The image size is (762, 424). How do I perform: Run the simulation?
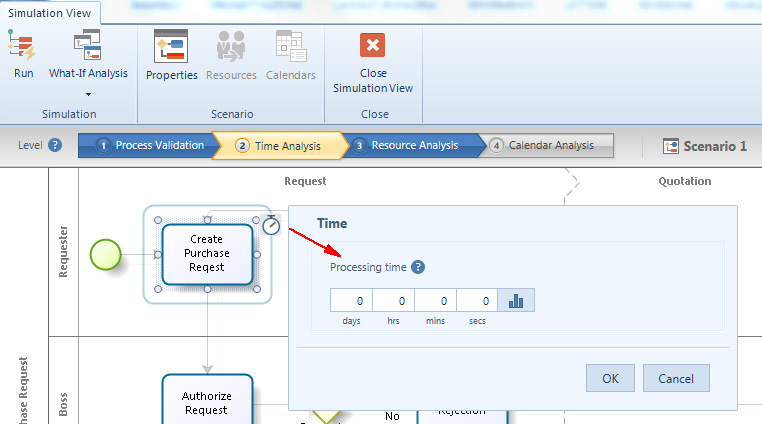click(23, 53)
